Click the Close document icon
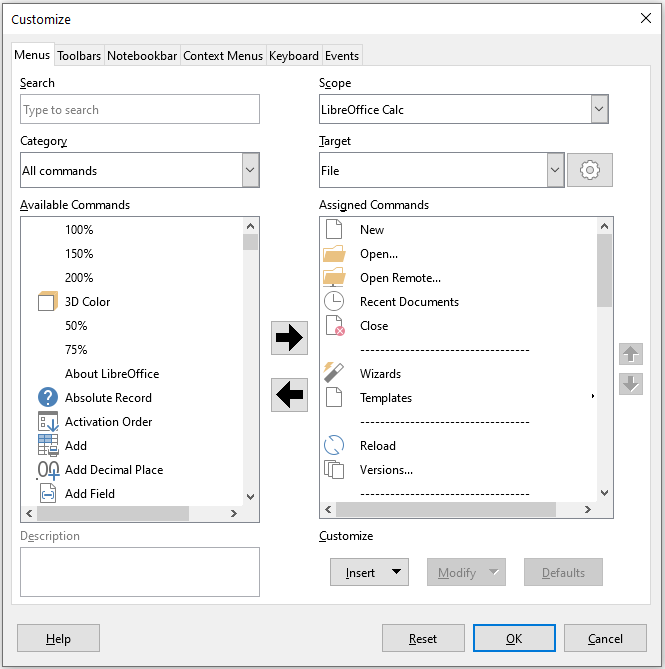This screenshot has height=669, width=665. coord(335,326)
